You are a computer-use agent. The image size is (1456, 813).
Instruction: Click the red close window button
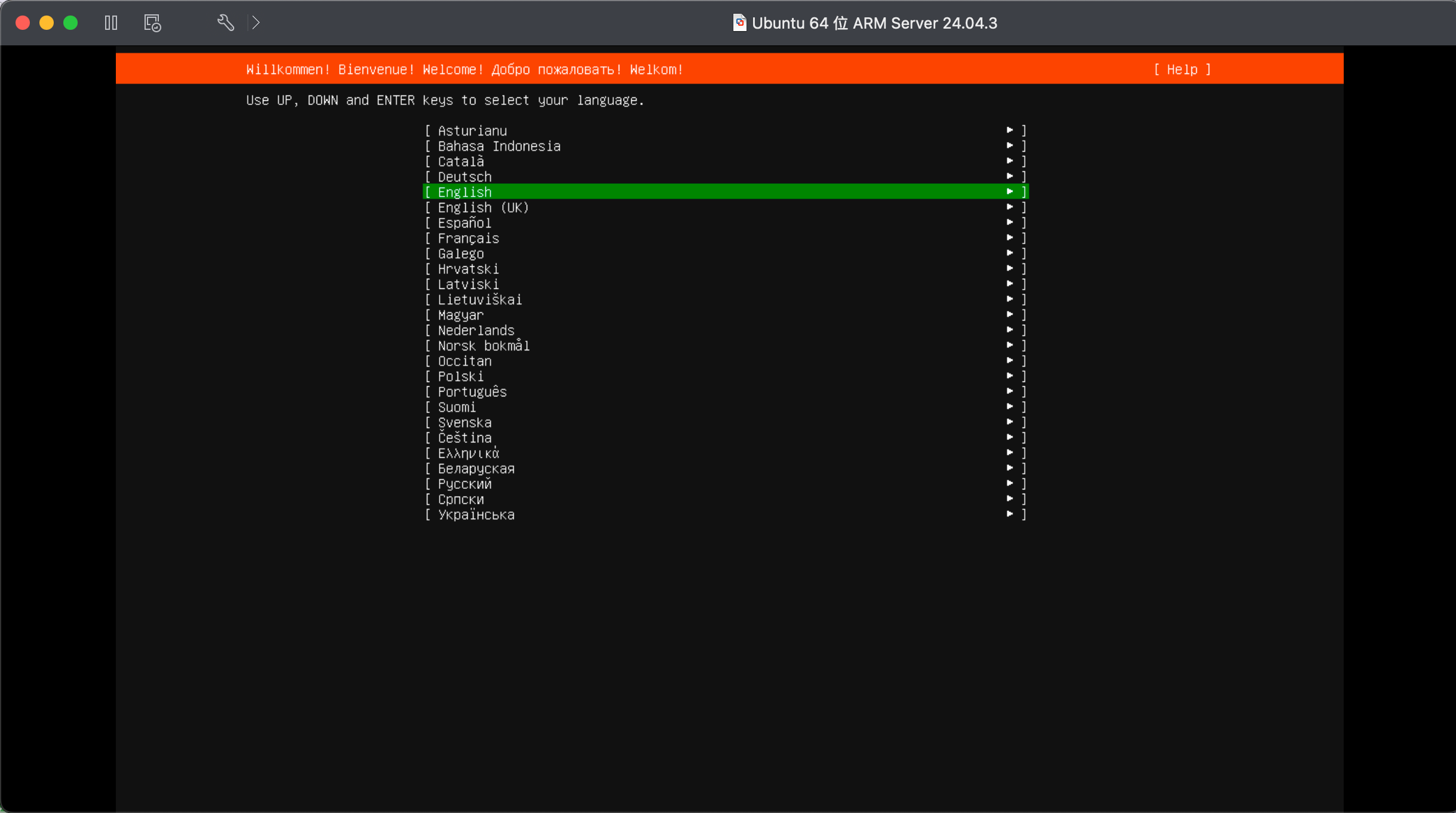(23, 23)
